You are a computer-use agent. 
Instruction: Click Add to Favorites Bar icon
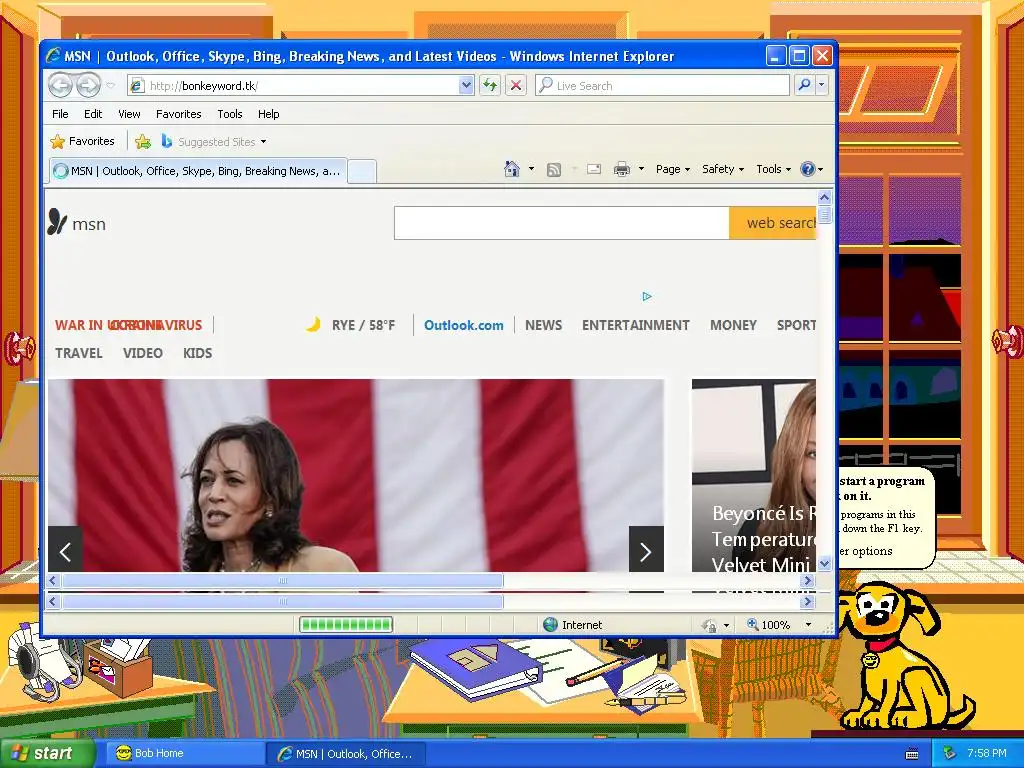(x=142, y=142)
